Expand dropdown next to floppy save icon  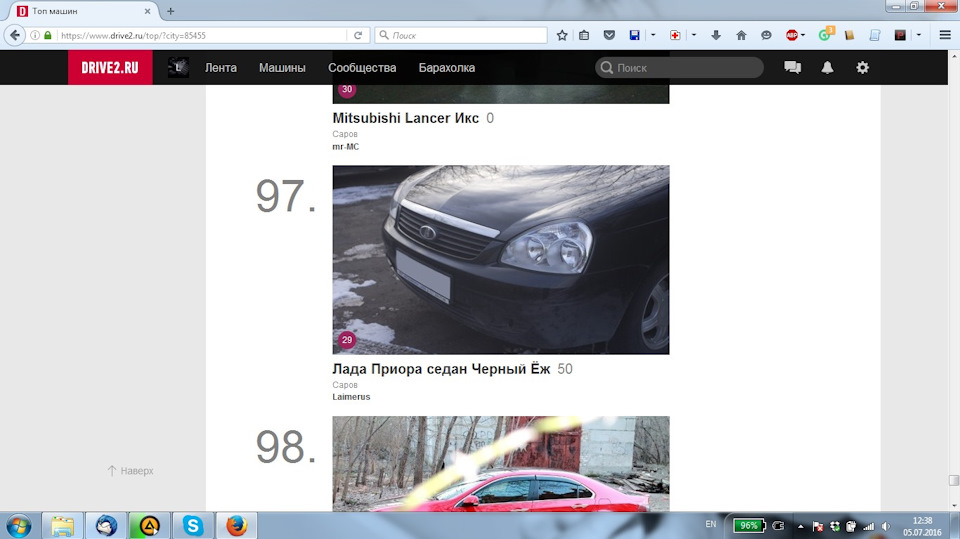tap(653, 36)
